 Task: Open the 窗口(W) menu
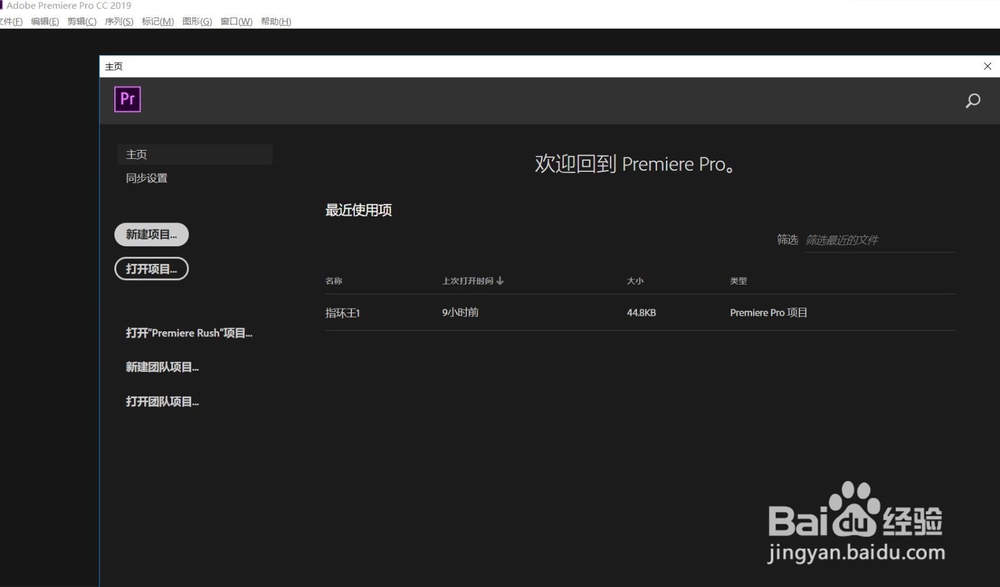click(236, 22)
